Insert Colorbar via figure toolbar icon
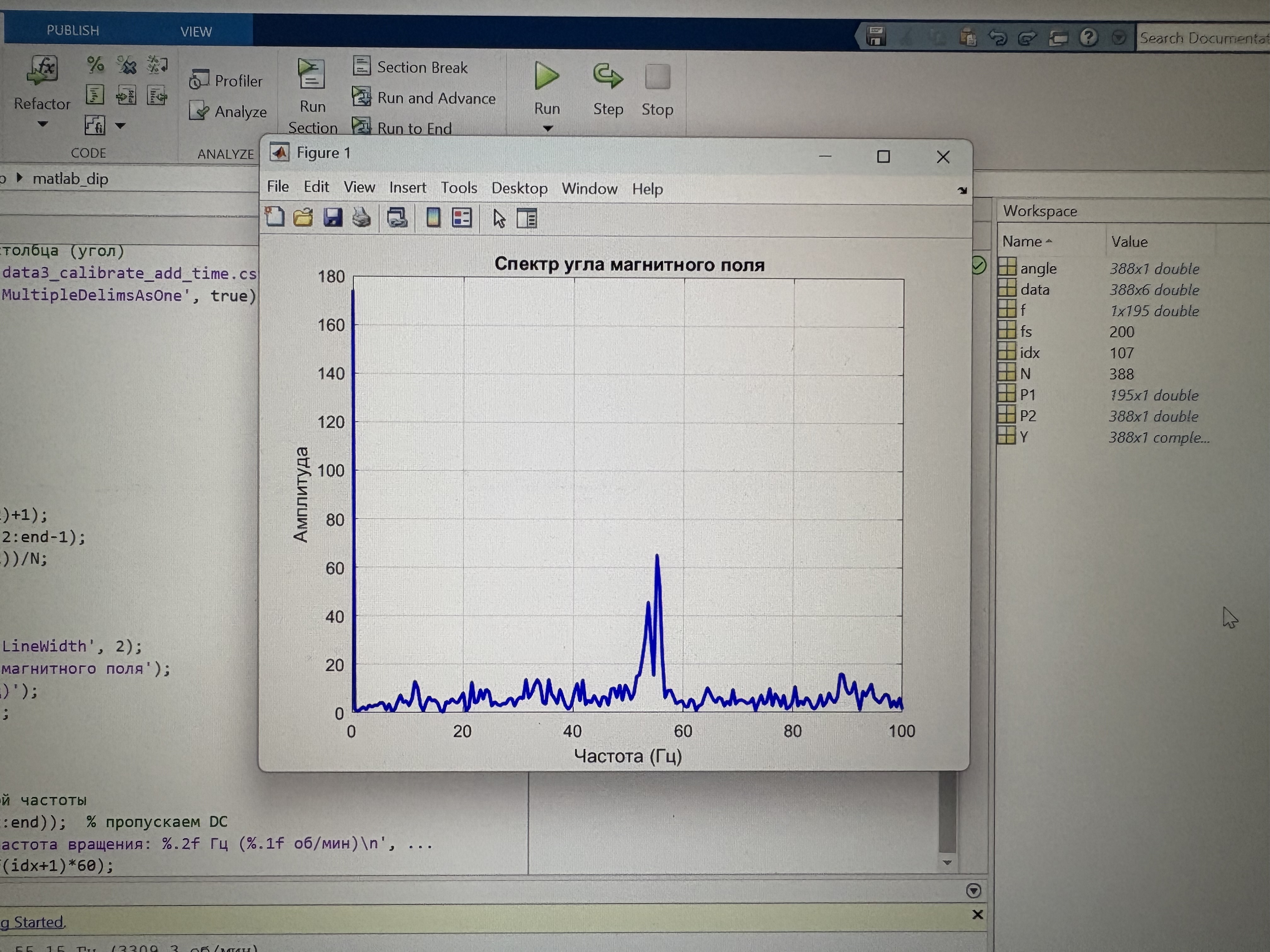 click(x=433, y=218)
